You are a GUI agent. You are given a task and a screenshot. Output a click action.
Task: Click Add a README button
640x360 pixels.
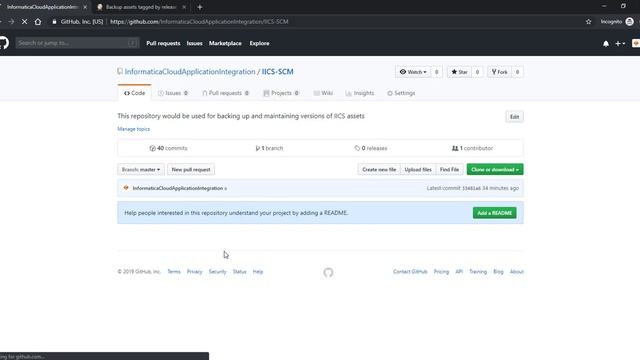[494, 213]
